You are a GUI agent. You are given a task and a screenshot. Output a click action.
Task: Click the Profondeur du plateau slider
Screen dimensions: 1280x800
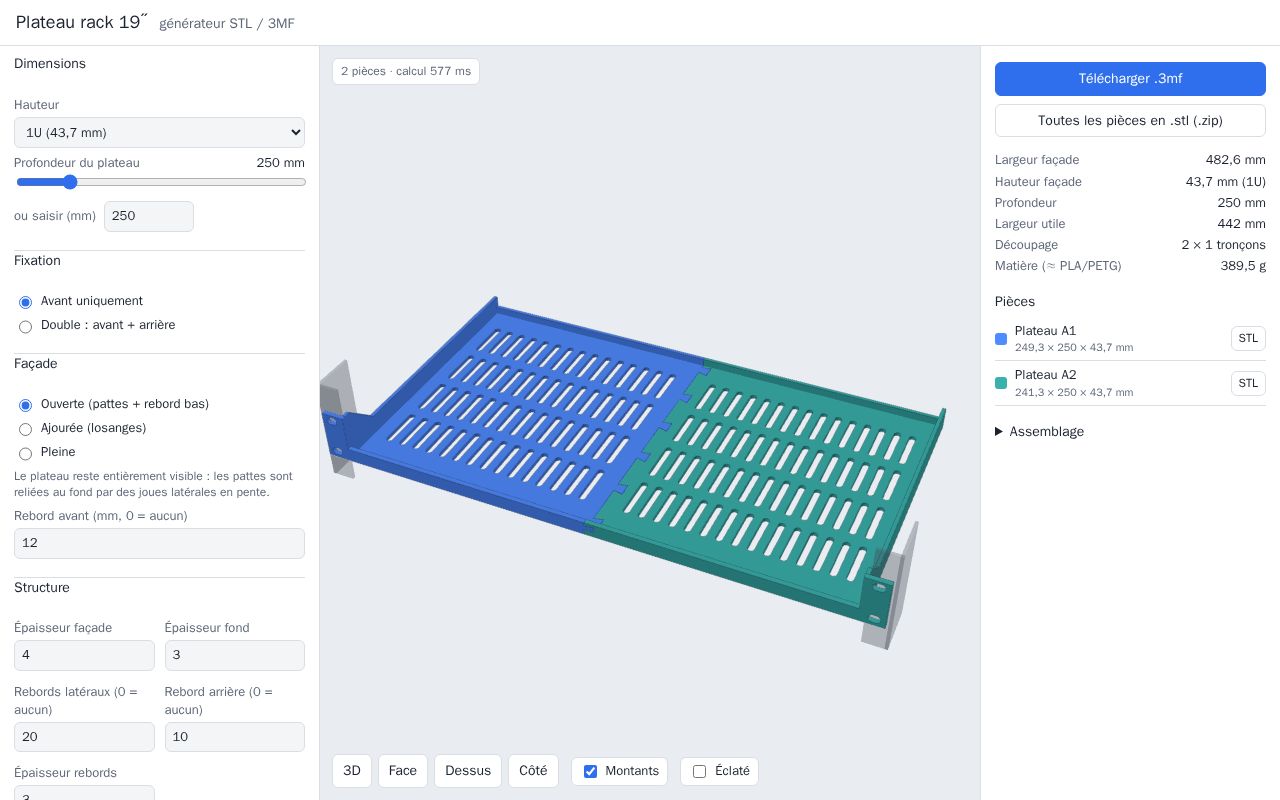(x=160, y=182)
